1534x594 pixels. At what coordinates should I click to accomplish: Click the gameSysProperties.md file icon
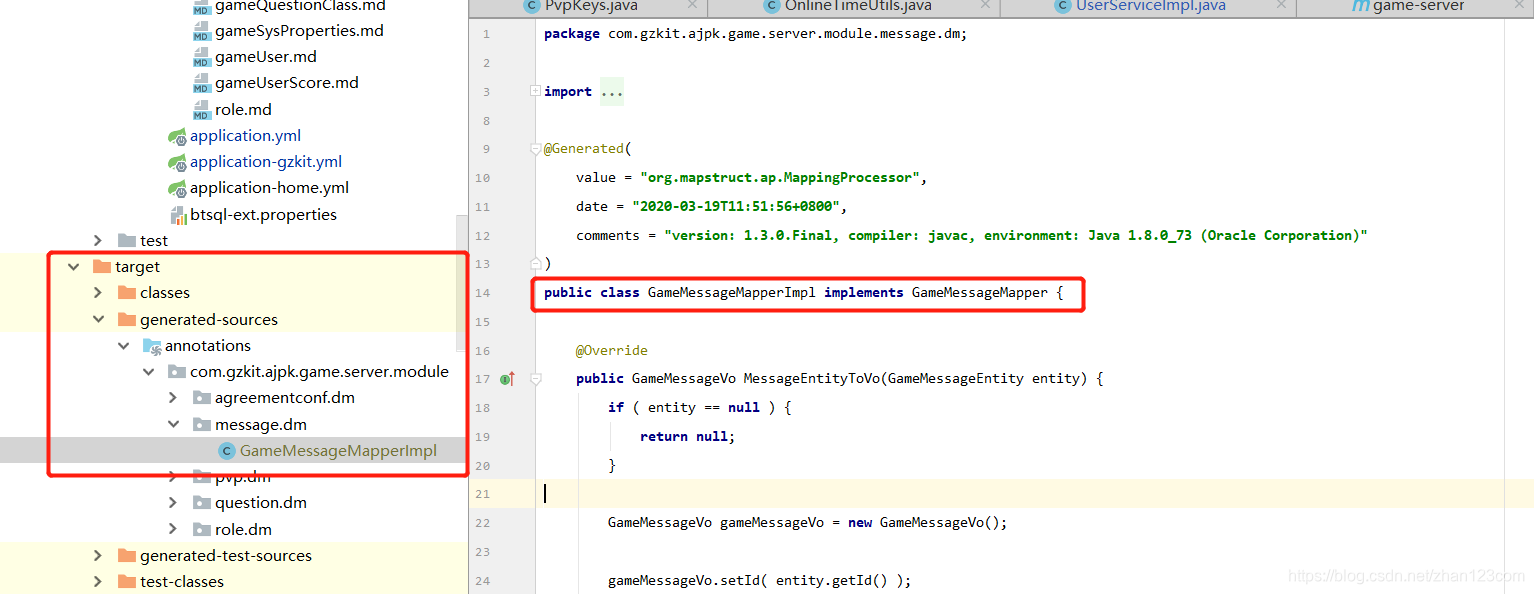tap(202, 31)
